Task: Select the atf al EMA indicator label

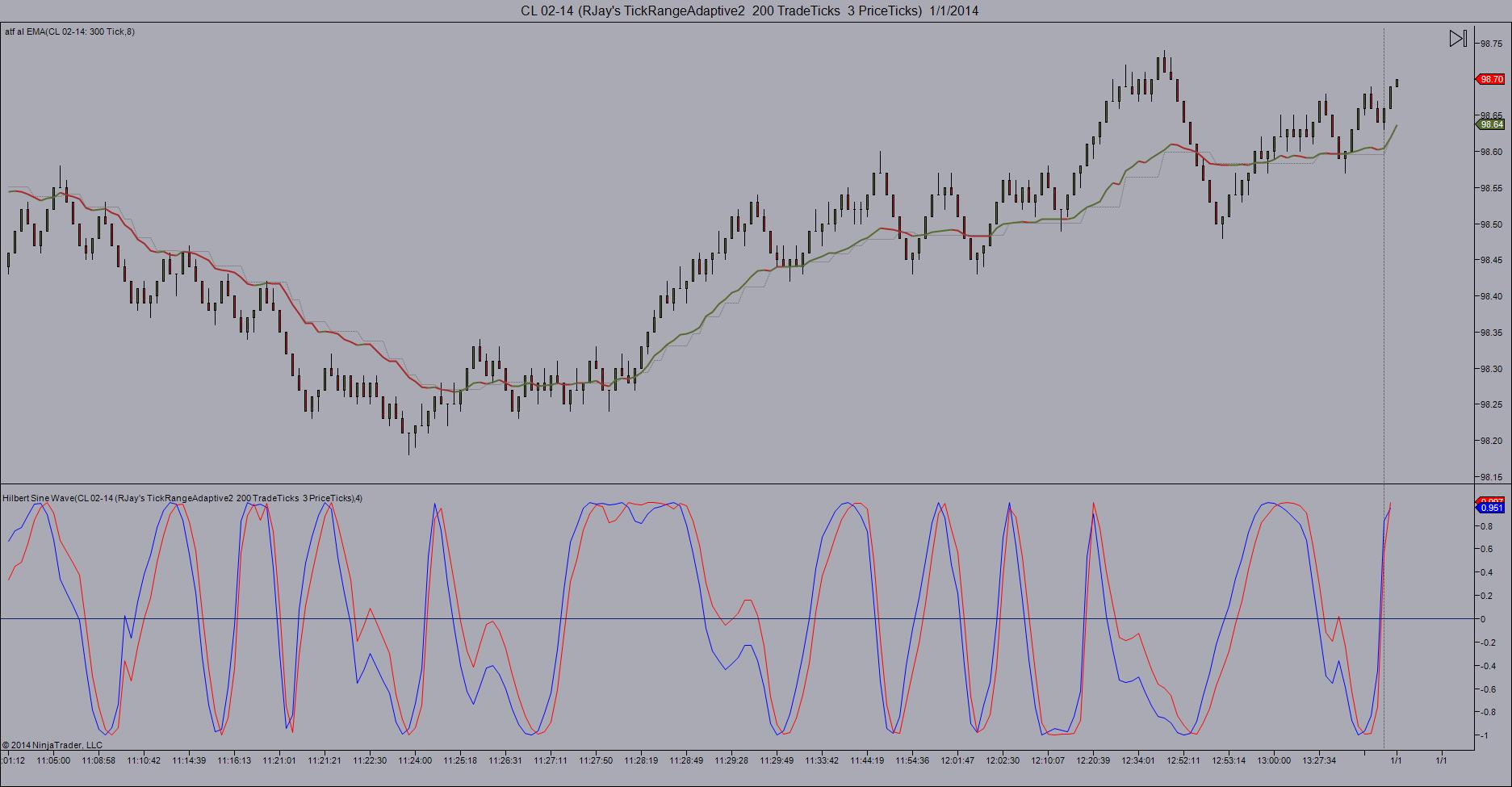Action: tap(70, 31)
